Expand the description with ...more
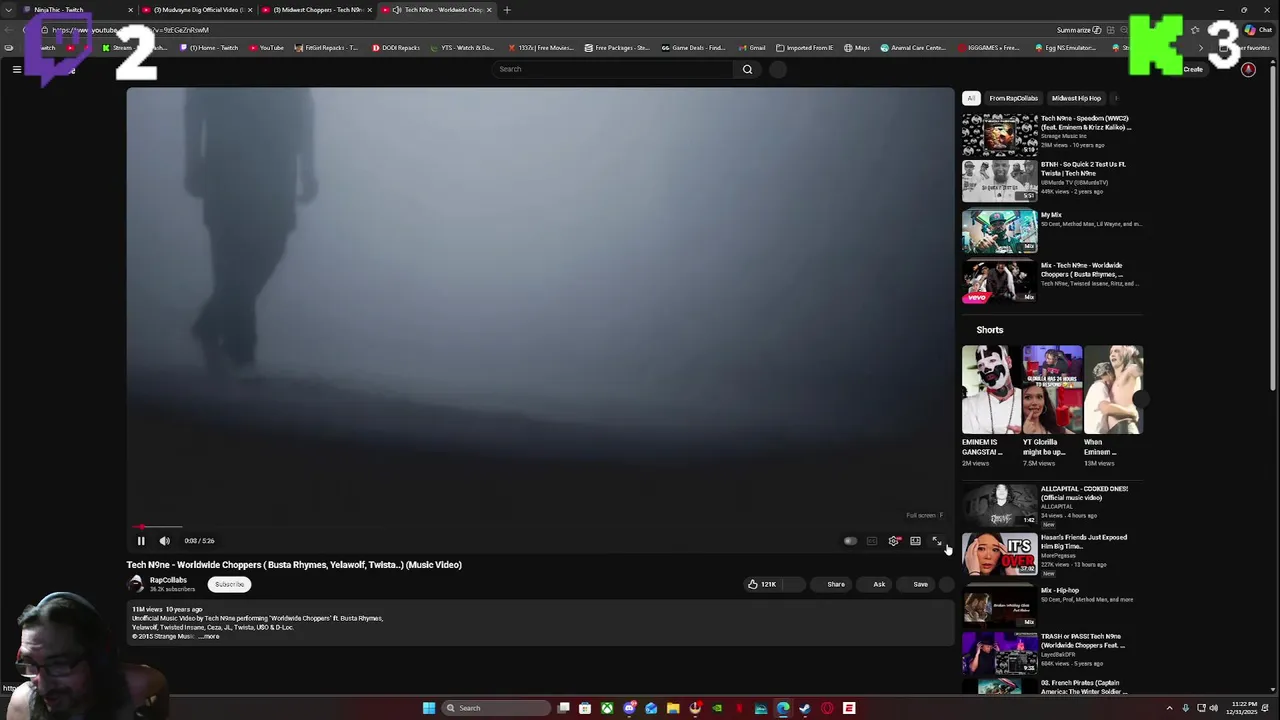 (208, 636)
